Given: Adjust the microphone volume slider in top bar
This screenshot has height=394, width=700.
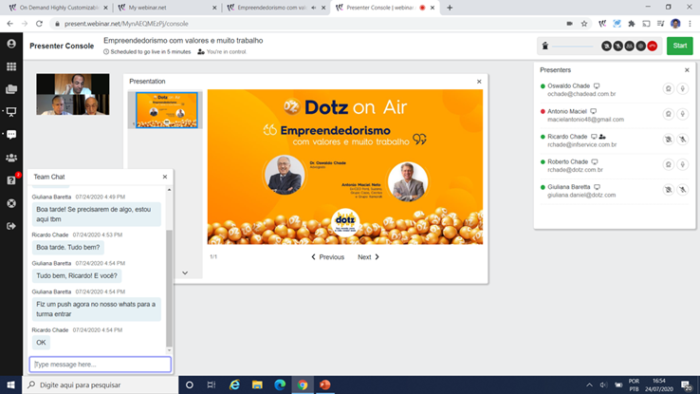Looking at the screenshot, I should pos(572,46).
